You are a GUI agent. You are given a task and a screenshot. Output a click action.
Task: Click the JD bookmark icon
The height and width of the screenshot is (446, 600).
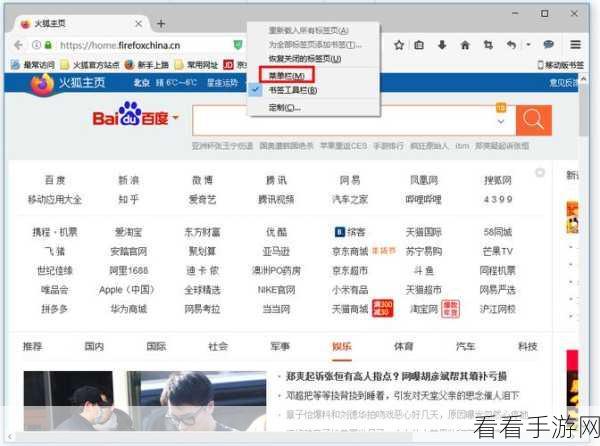[228, 65]
